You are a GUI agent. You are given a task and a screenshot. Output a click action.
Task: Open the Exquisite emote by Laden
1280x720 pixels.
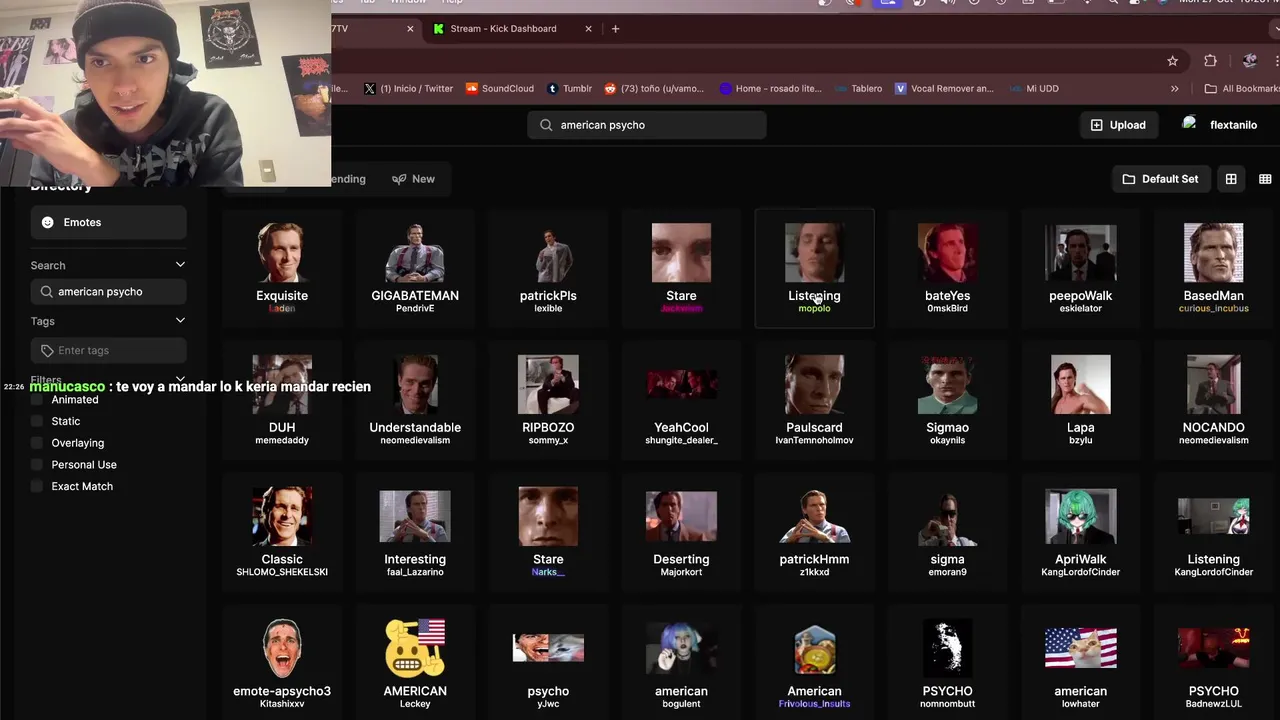point(282,268)
